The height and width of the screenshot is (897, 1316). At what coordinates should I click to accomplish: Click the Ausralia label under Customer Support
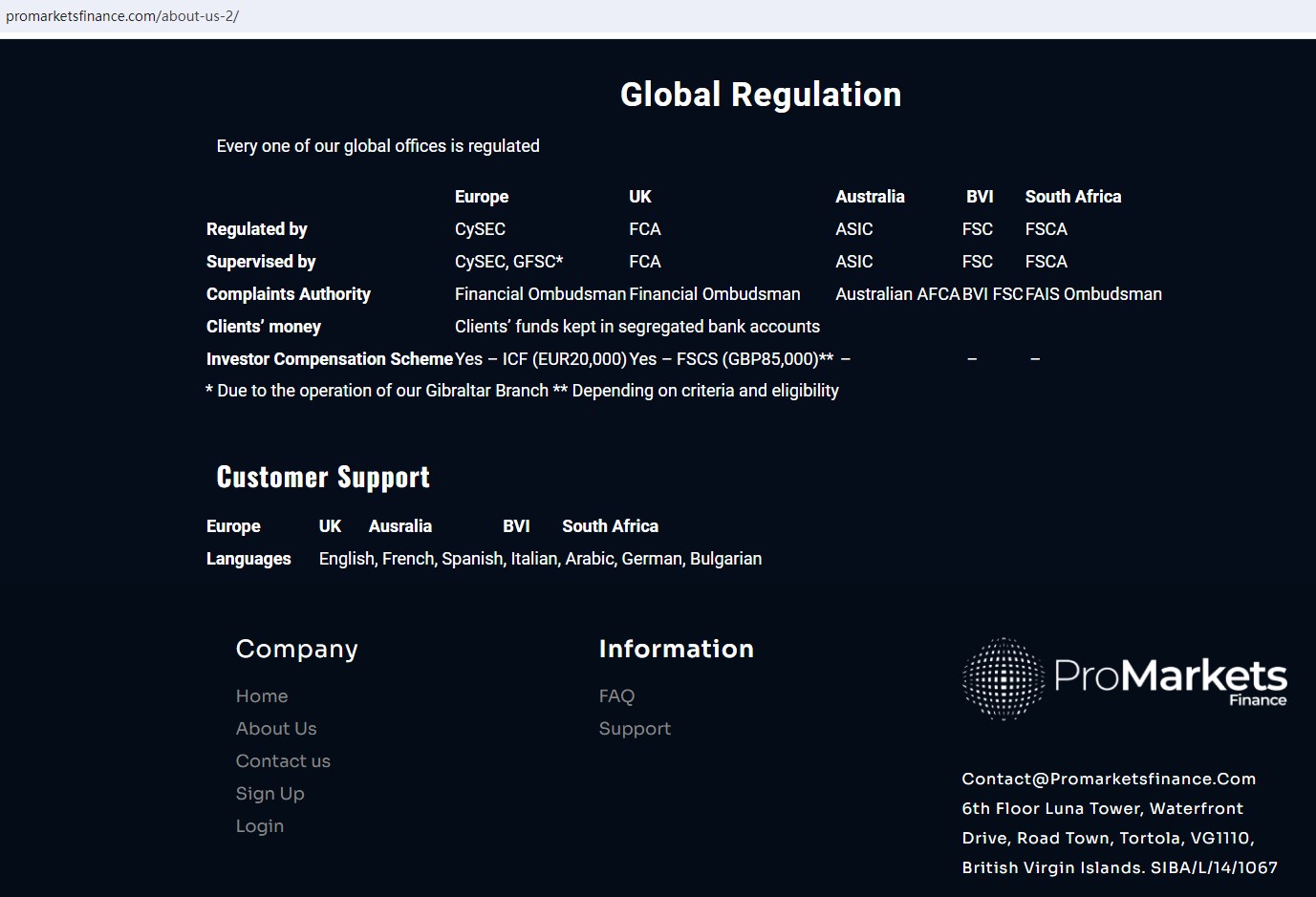tap(400, 526)
